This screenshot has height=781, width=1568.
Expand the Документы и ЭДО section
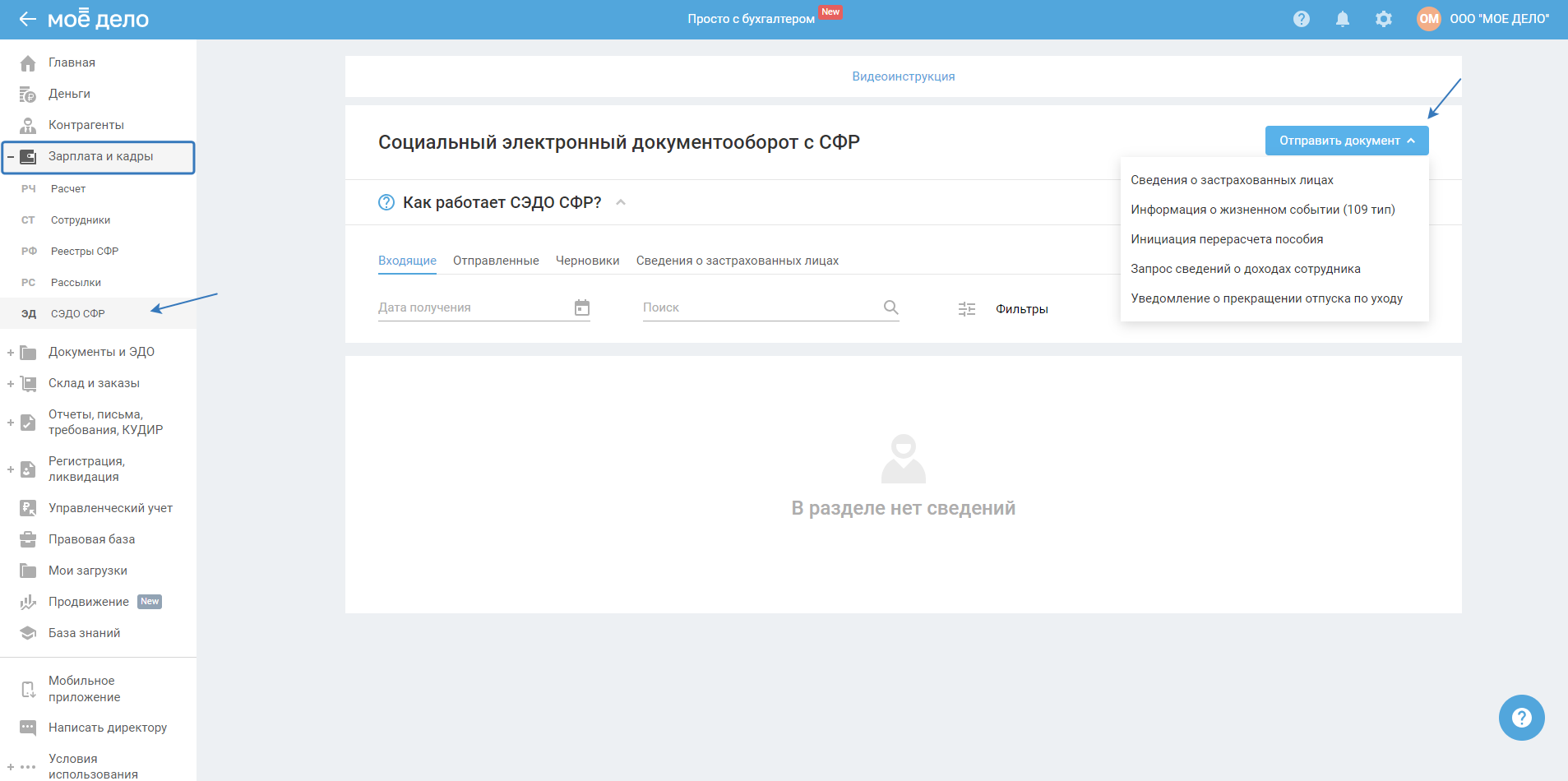11,352
